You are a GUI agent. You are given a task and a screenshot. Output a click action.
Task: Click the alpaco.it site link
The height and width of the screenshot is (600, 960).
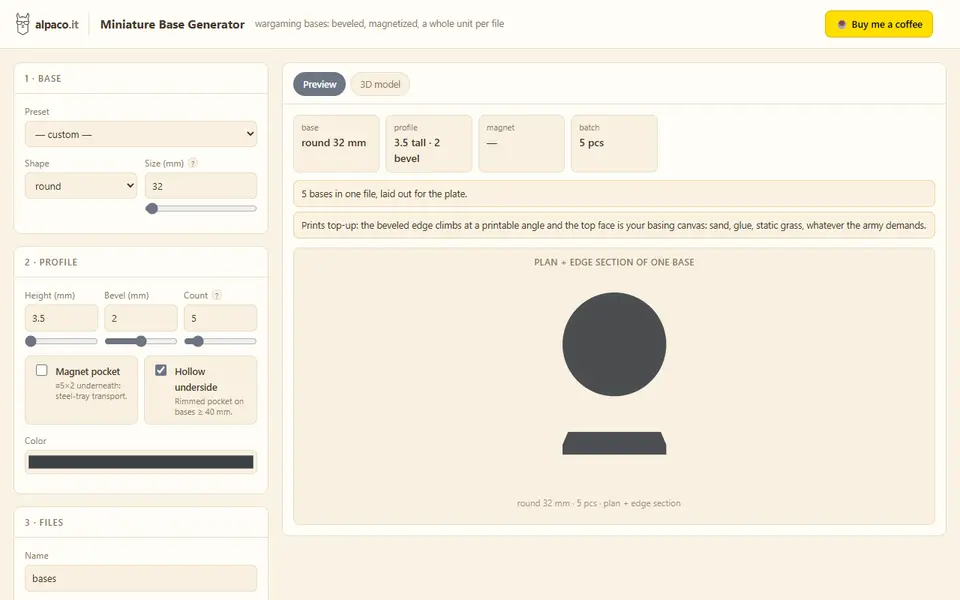(56, 24)
